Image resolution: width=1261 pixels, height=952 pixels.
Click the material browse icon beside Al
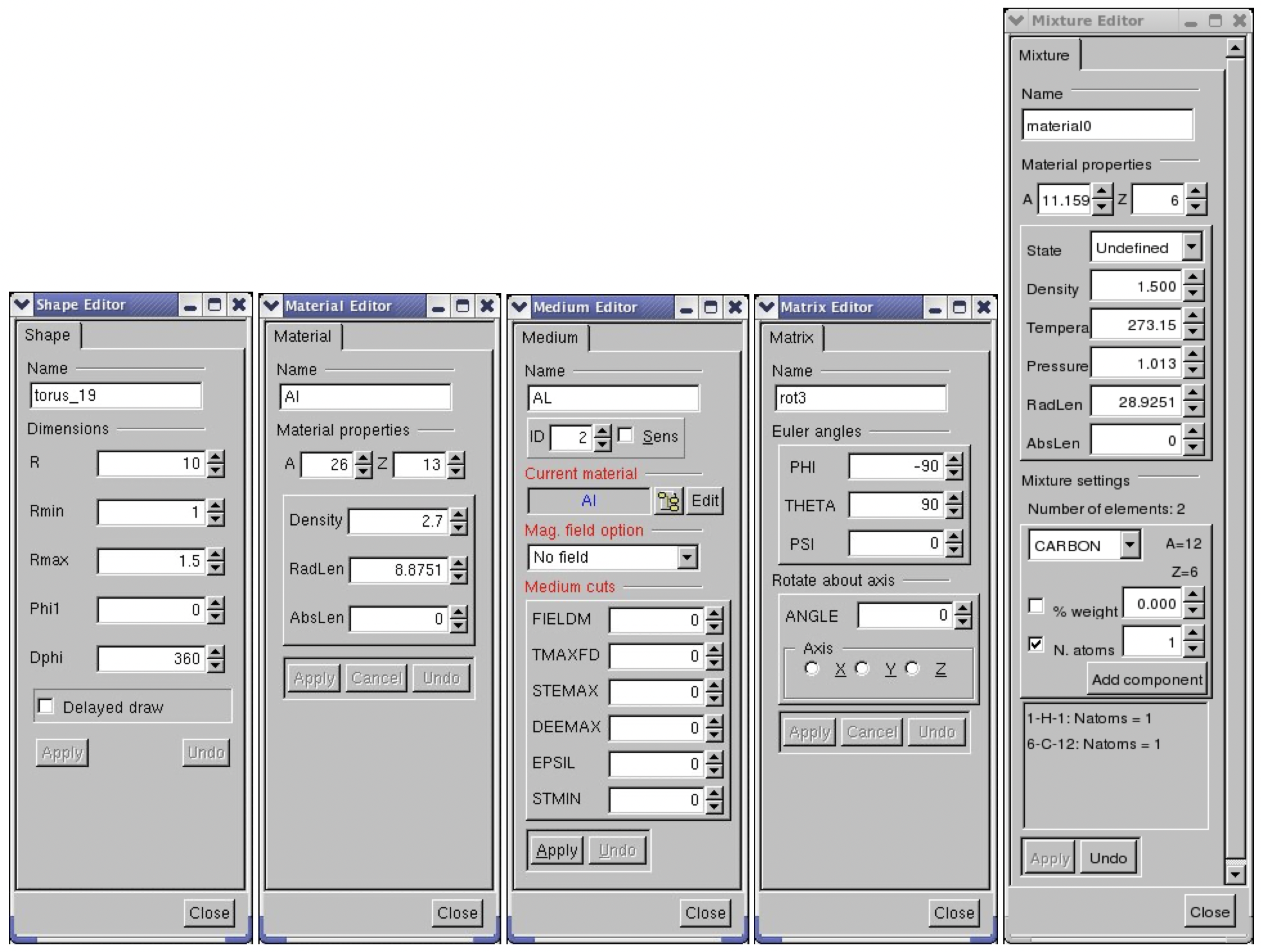pos(668,501)
